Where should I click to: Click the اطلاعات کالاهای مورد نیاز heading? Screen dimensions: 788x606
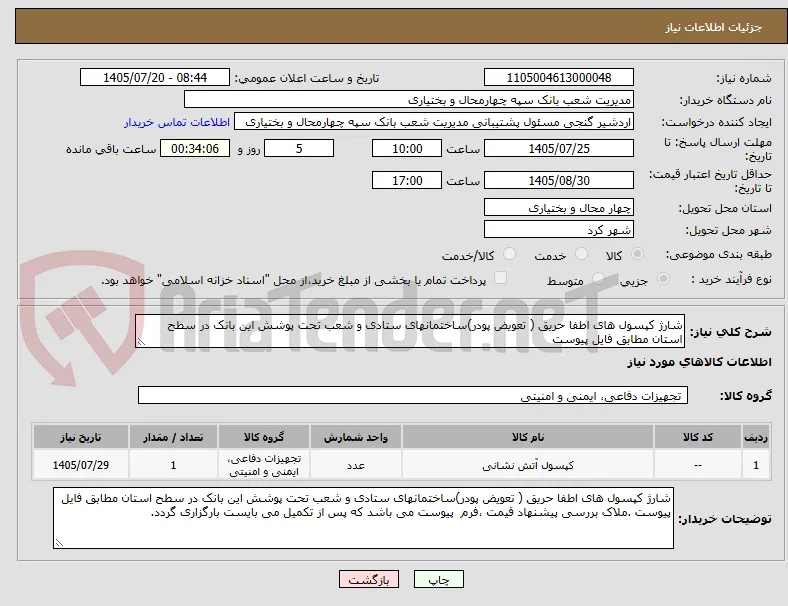(x=699, y=362)
